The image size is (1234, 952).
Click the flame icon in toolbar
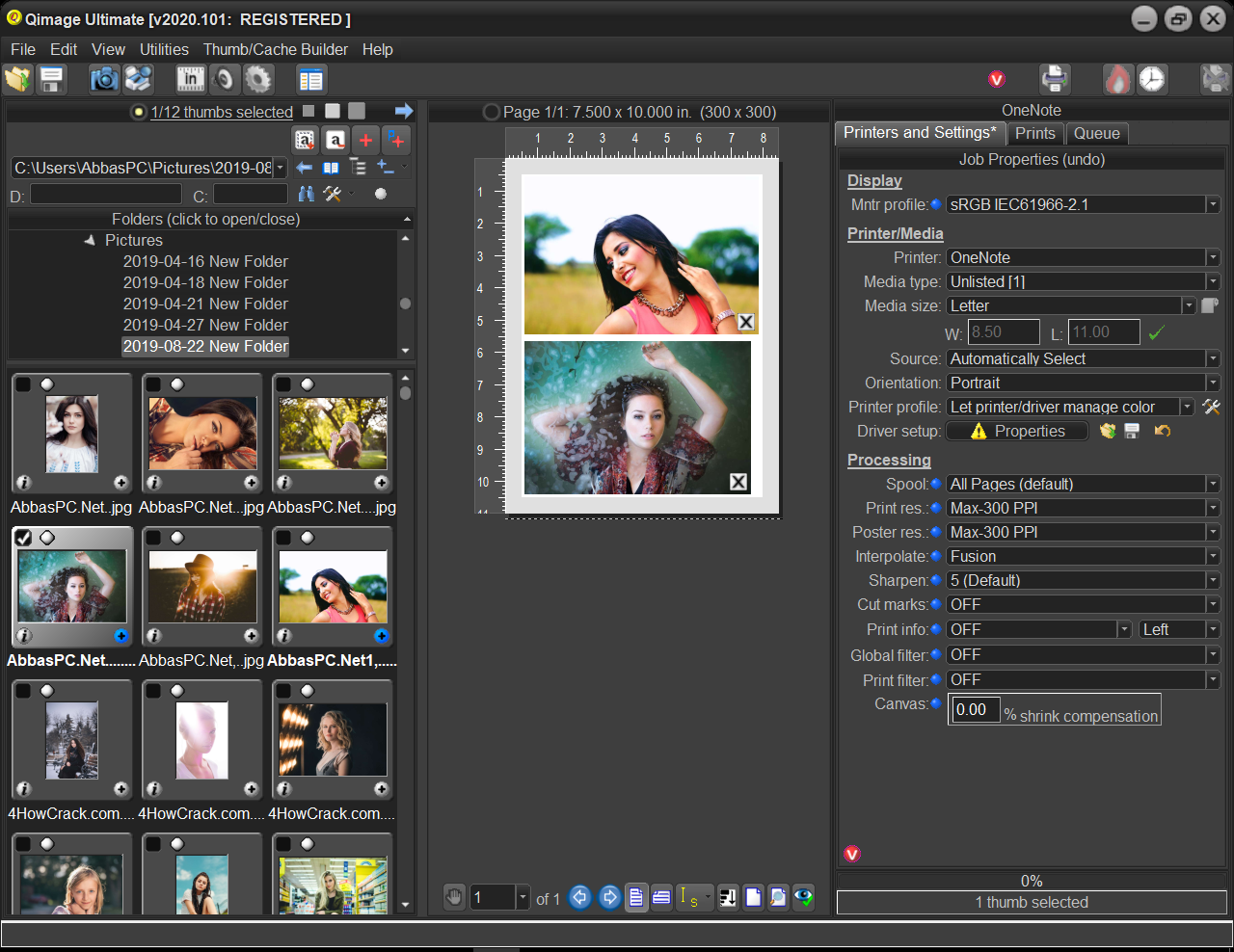pos(1118,79)
